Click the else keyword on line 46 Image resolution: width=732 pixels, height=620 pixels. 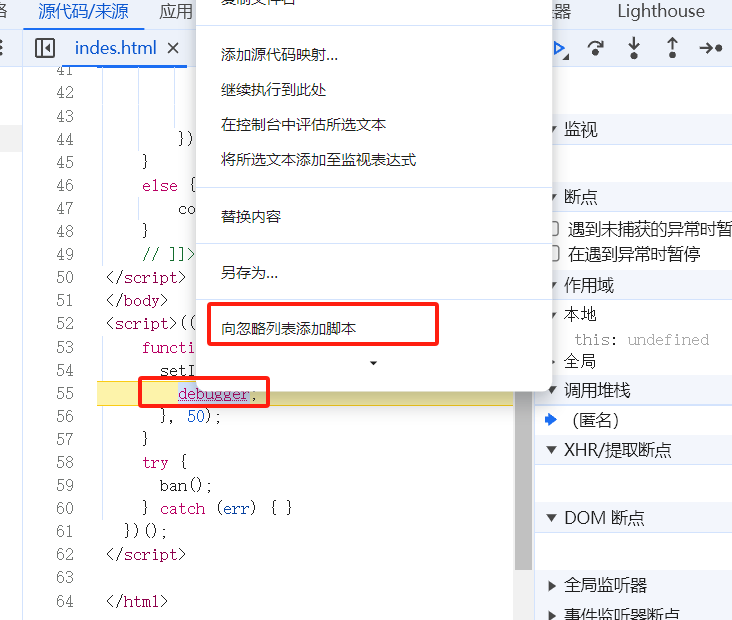pyautogui.click(x=160, y=186)
